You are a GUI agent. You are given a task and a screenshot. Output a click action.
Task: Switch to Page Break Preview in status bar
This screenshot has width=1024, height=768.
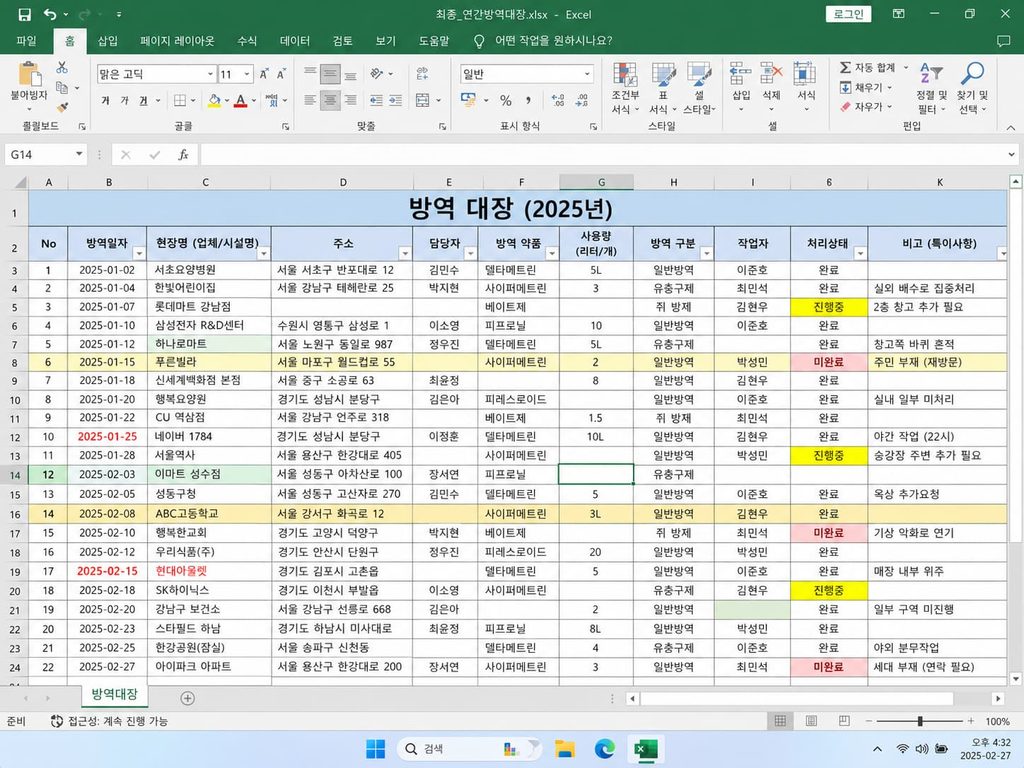click(x=844, y=721)
